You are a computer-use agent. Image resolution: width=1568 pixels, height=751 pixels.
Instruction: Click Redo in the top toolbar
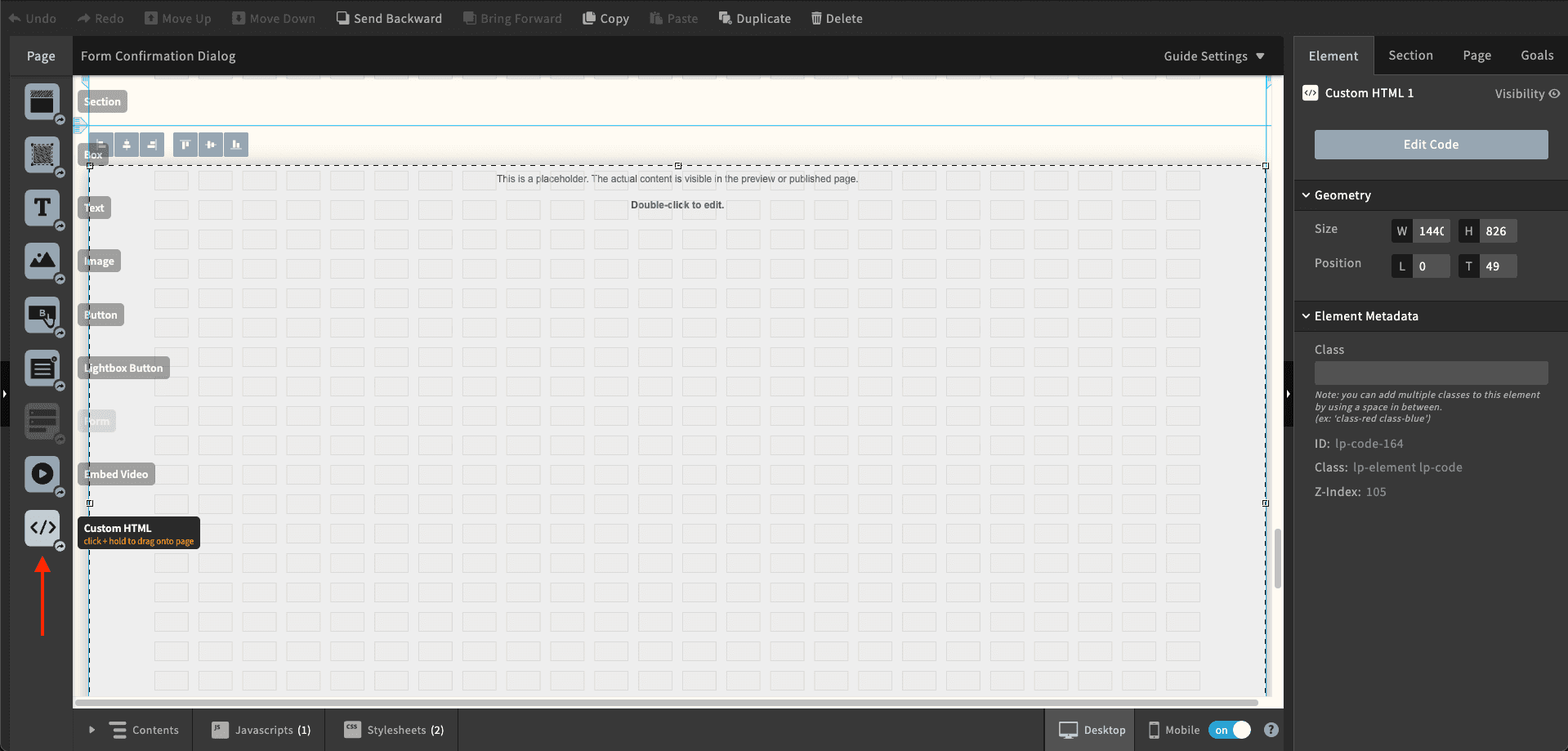pyautogui.click(x=101, y=18)
